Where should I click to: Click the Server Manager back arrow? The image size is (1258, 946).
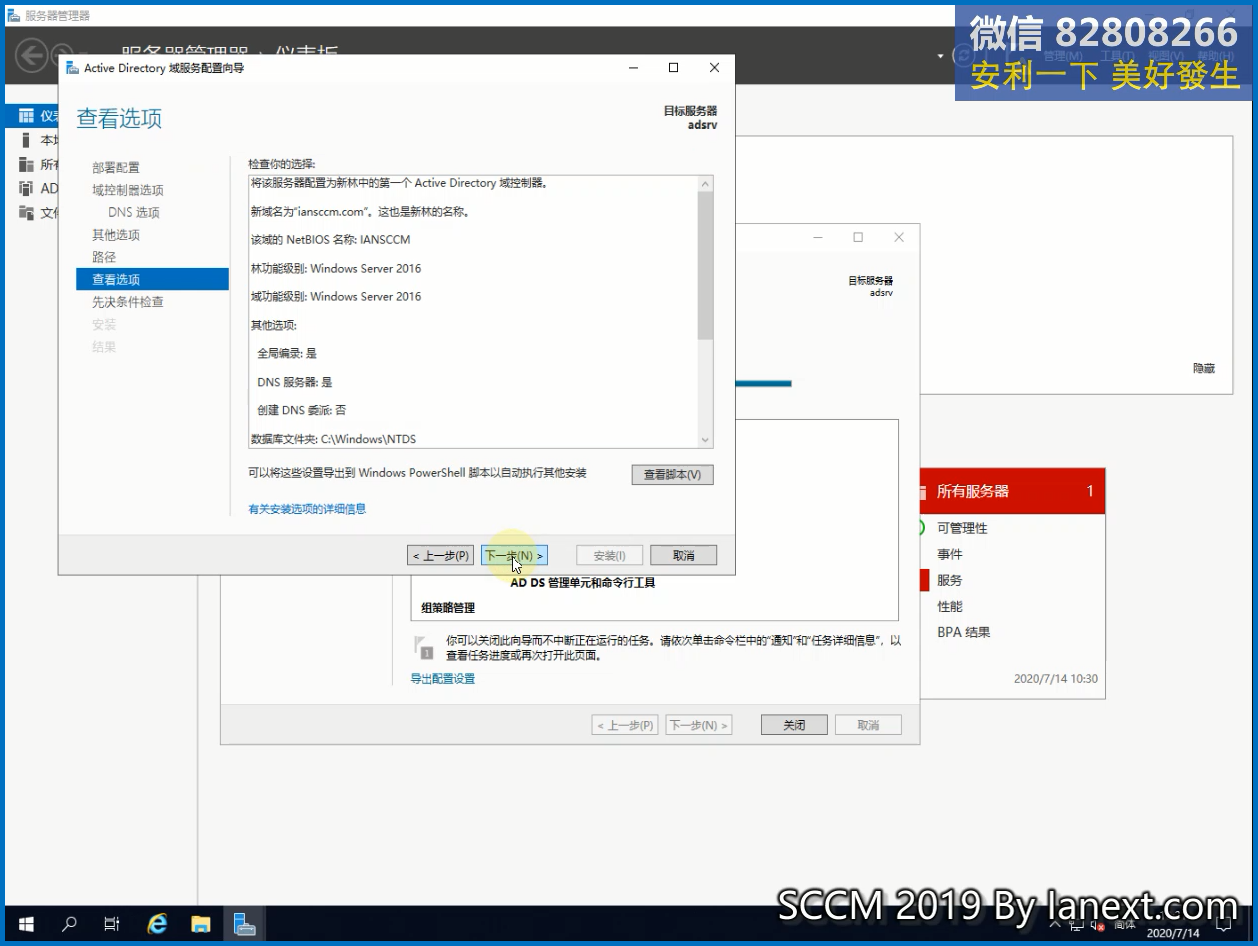(x=31, y=54)
